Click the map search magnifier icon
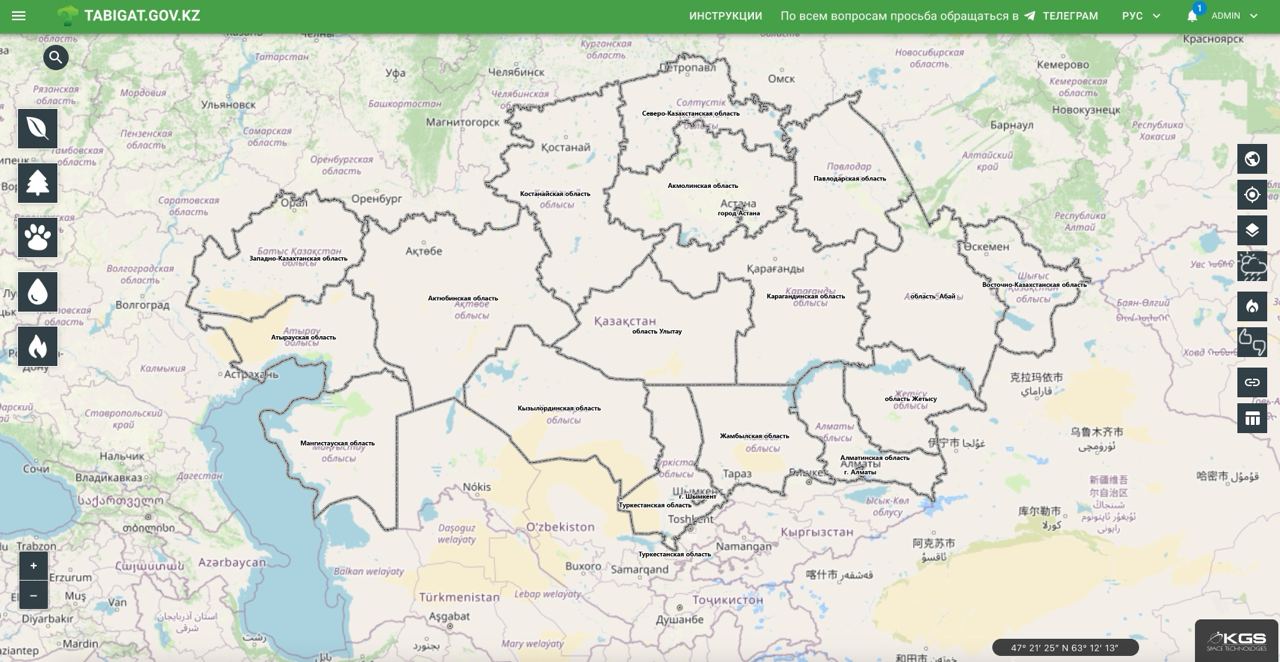 (56, 58)
